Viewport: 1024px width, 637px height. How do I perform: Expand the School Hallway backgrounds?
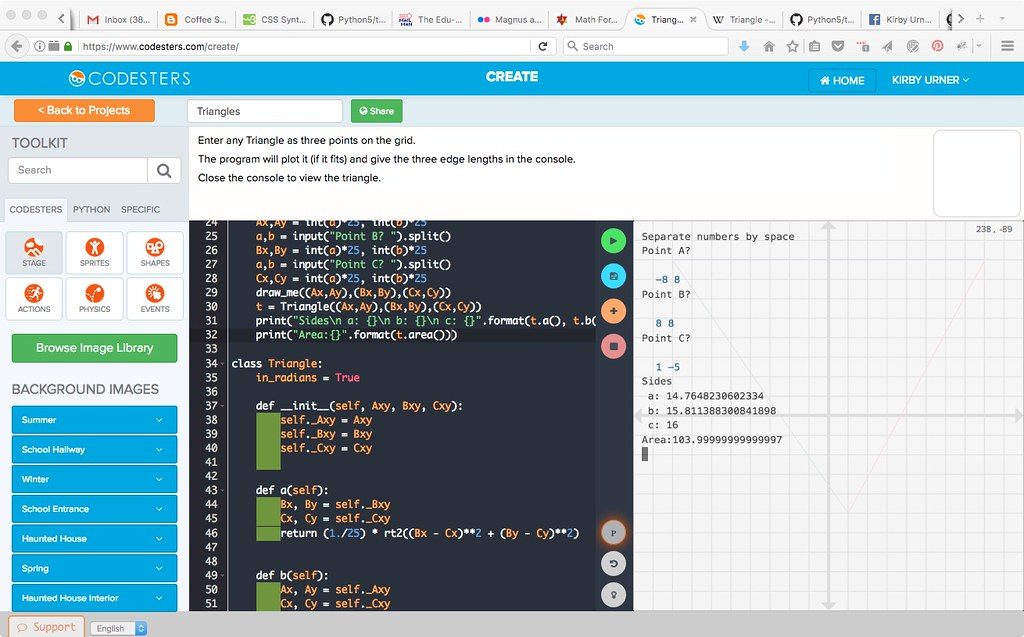click(x=95, y=449)
